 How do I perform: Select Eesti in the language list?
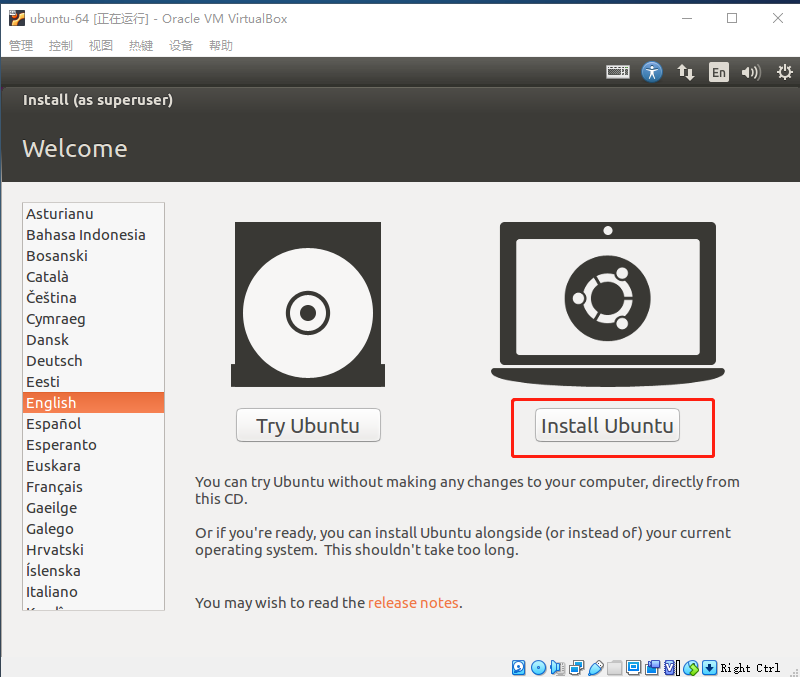click(93, 382)
